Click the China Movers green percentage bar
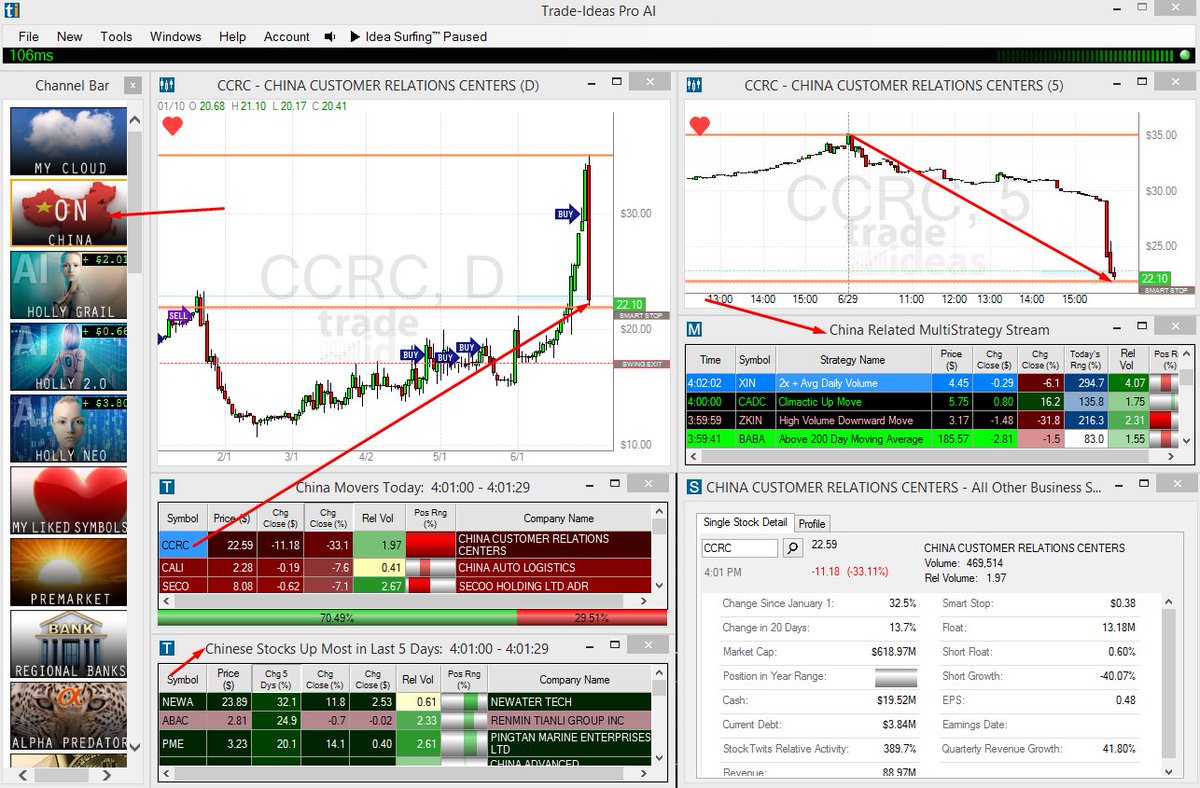The width and height of the screenshot is (1200, 788). click(337, 618)
